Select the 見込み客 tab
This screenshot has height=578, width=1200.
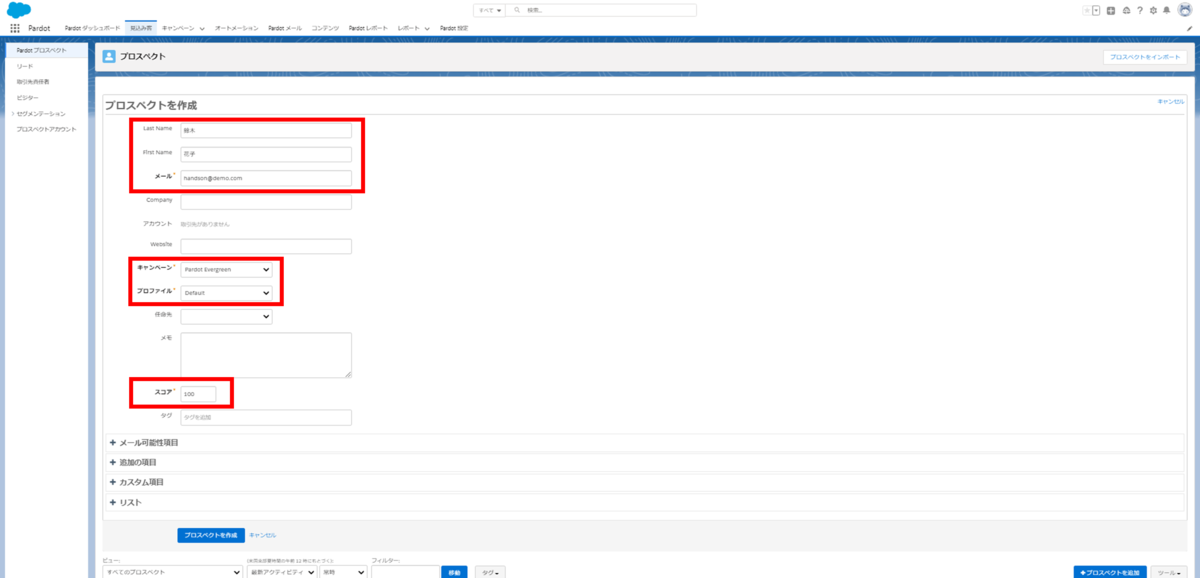pyautogui.click(x=141, y=28)
